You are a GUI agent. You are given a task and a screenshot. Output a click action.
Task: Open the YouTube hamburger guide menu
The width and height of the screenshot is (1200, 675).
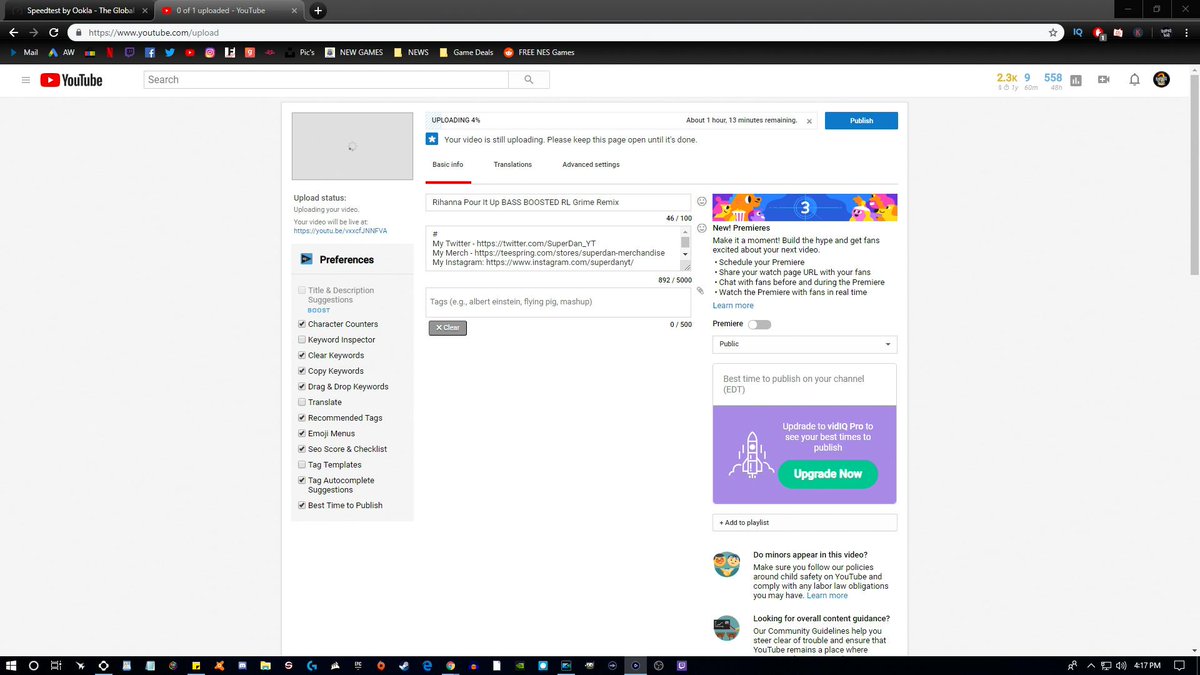coord(26,80)
